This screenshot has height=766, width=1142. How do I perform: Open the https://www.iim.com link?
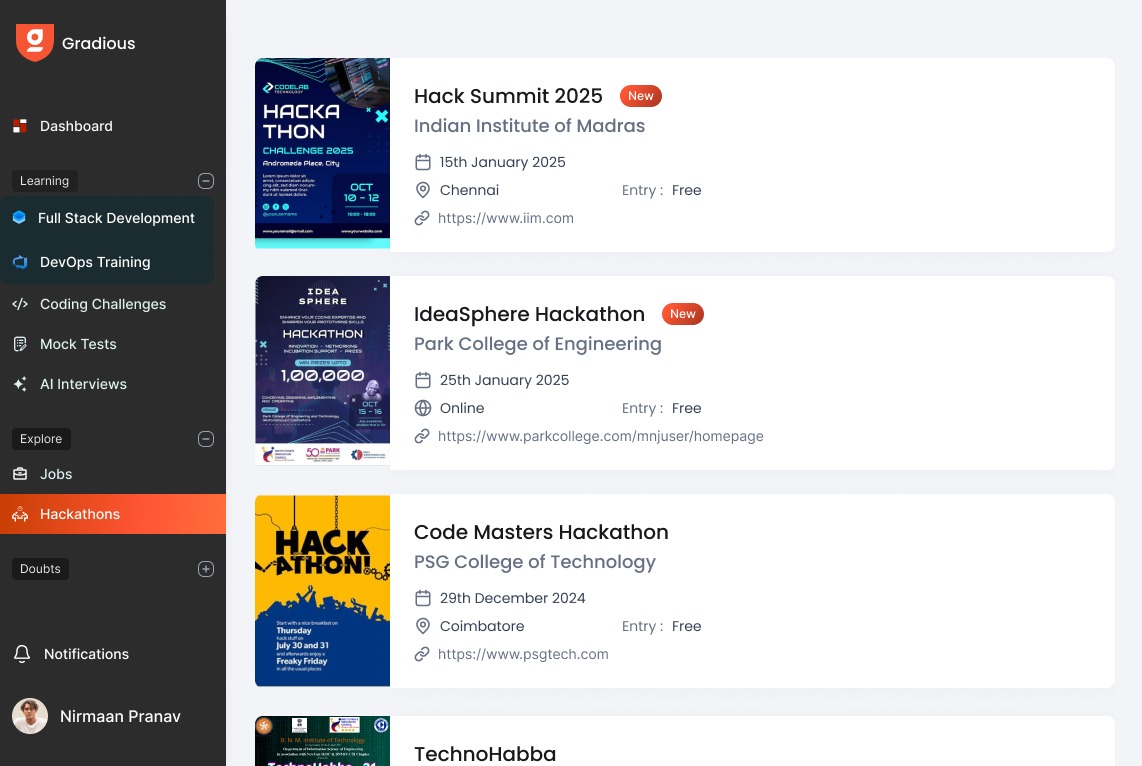pyautogui.click(x=505, y=218)
